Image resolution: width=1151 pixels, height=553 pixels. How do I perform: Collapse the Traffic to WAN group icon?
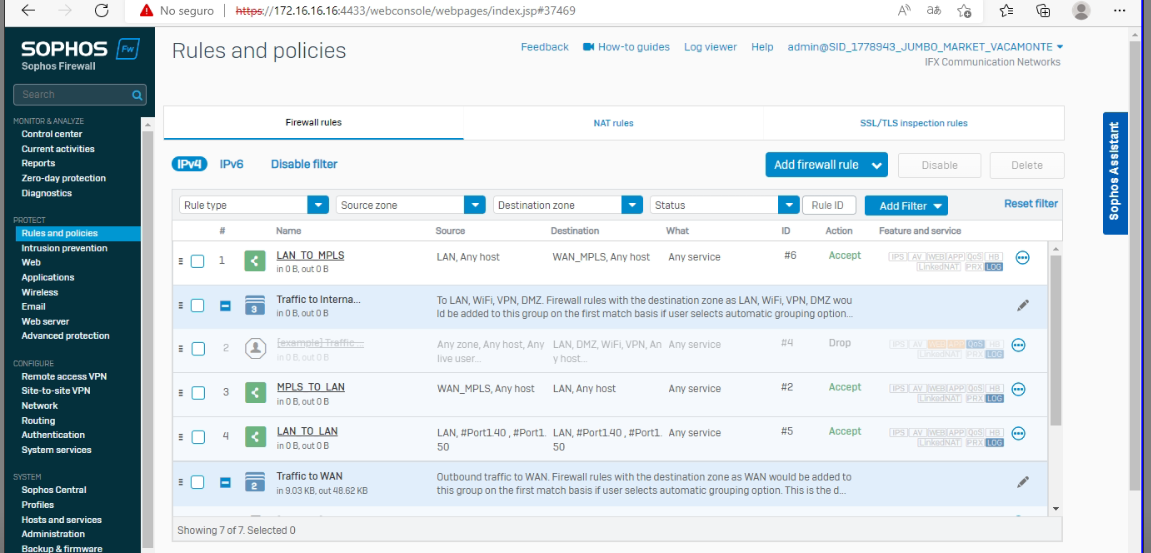[x=225, y=482]
